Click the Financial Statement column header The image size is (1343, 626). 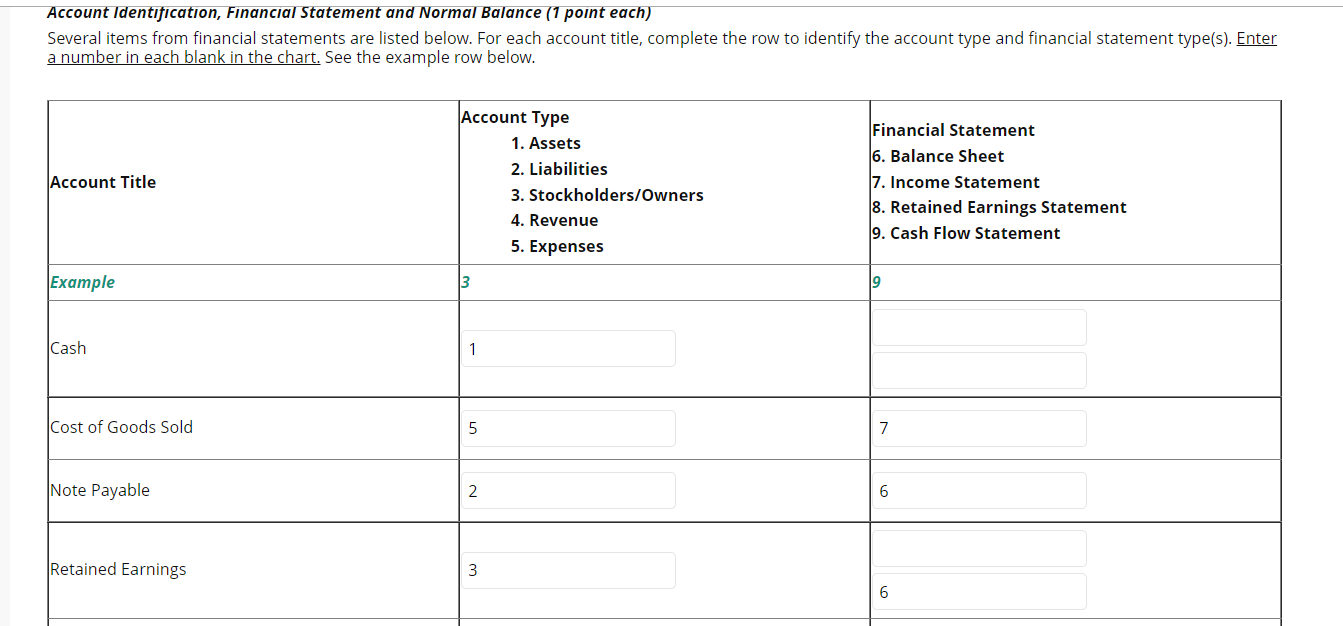coord(953,130)
